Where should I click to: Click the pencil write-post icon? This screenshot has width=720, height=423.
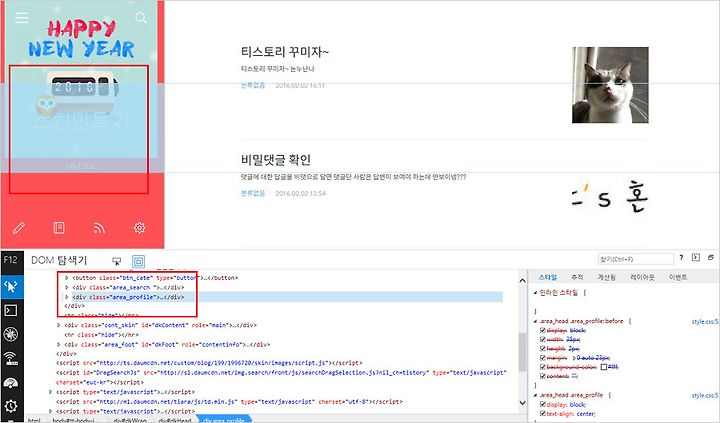pyautogui.click(x=18, y=228)
